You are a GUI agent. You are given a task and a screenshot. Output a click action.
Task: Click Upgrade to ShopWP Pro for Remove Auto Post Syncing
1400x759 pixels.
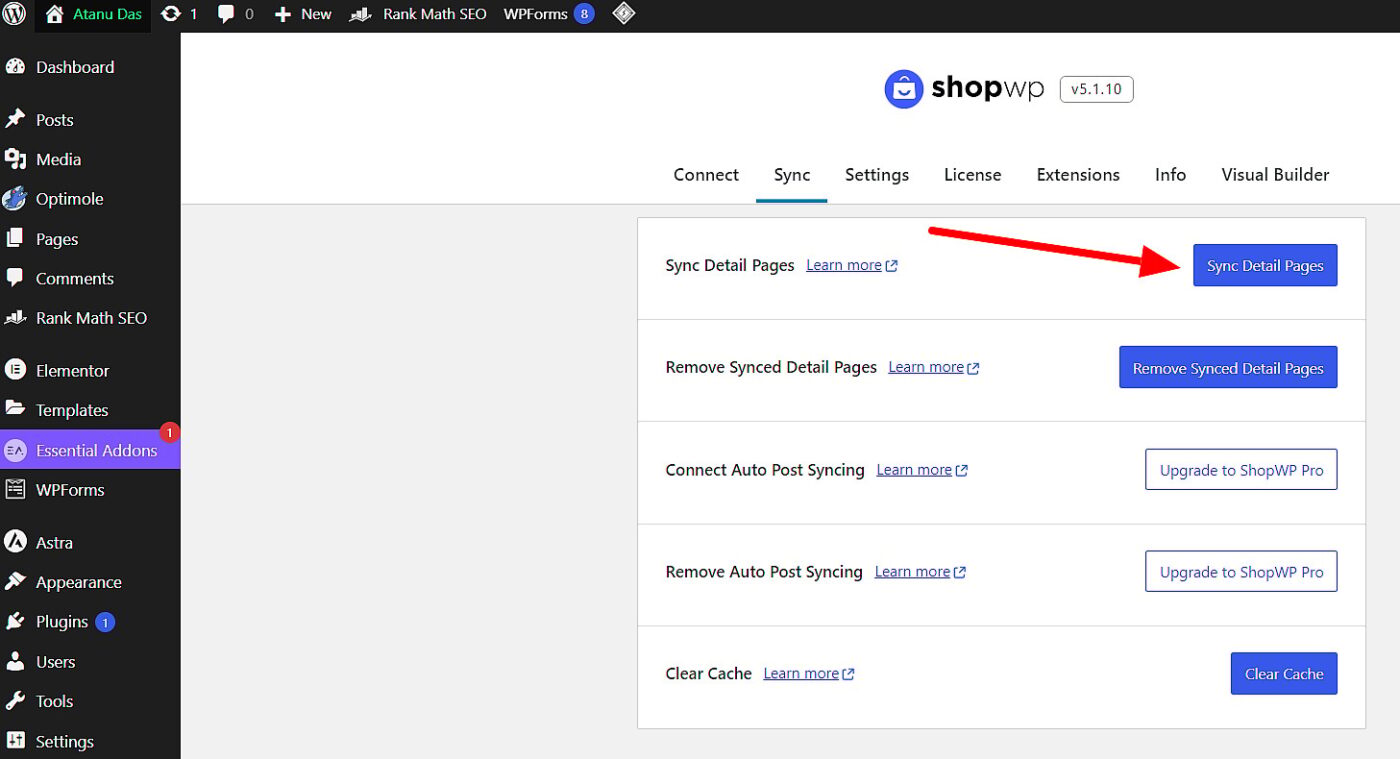1241,571
